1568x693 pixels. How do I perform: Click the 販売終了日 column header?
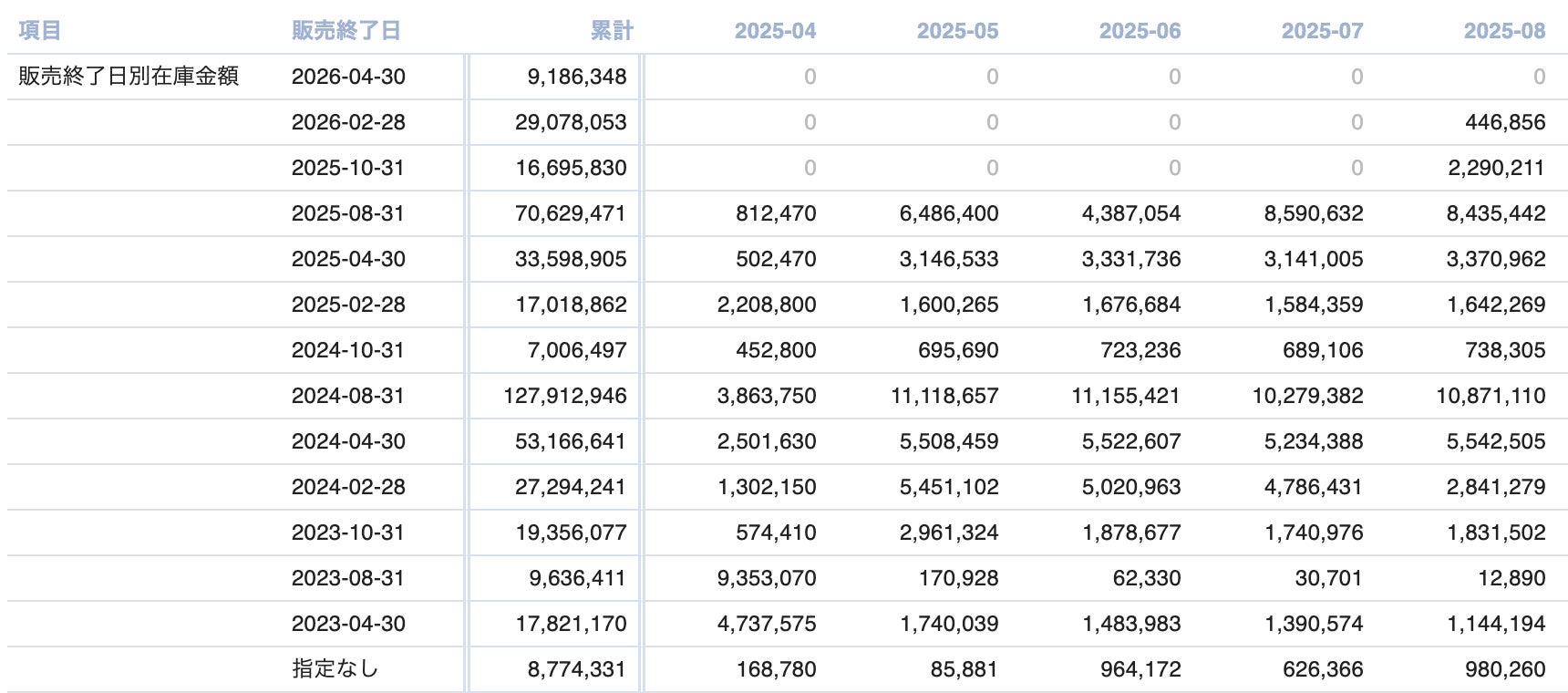[x=346, y=31]
